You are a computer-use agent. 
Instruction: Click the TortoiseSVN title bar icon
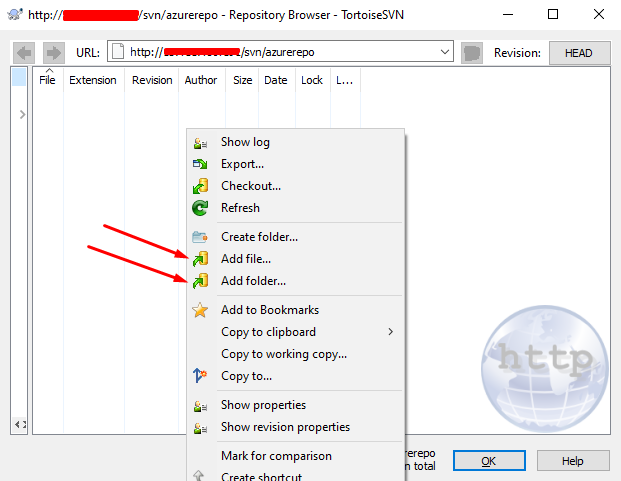click(x=15, y=15)
